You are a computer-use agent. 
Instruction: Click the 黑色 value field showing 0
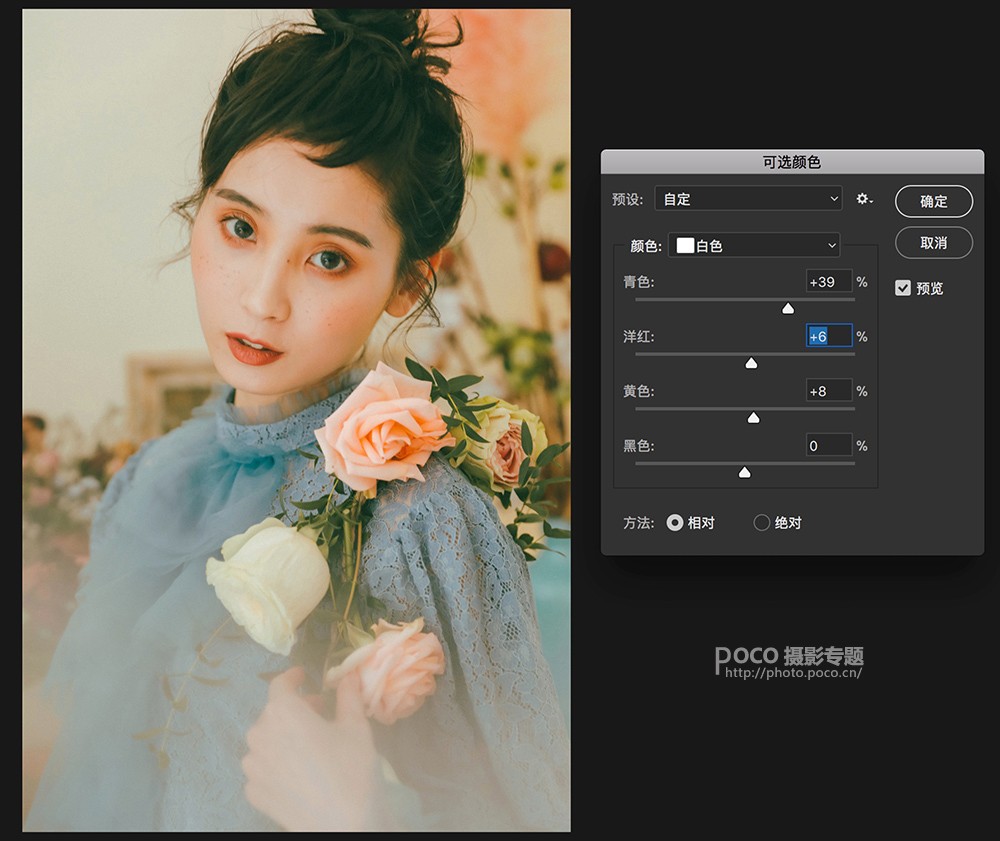point(828,446)
